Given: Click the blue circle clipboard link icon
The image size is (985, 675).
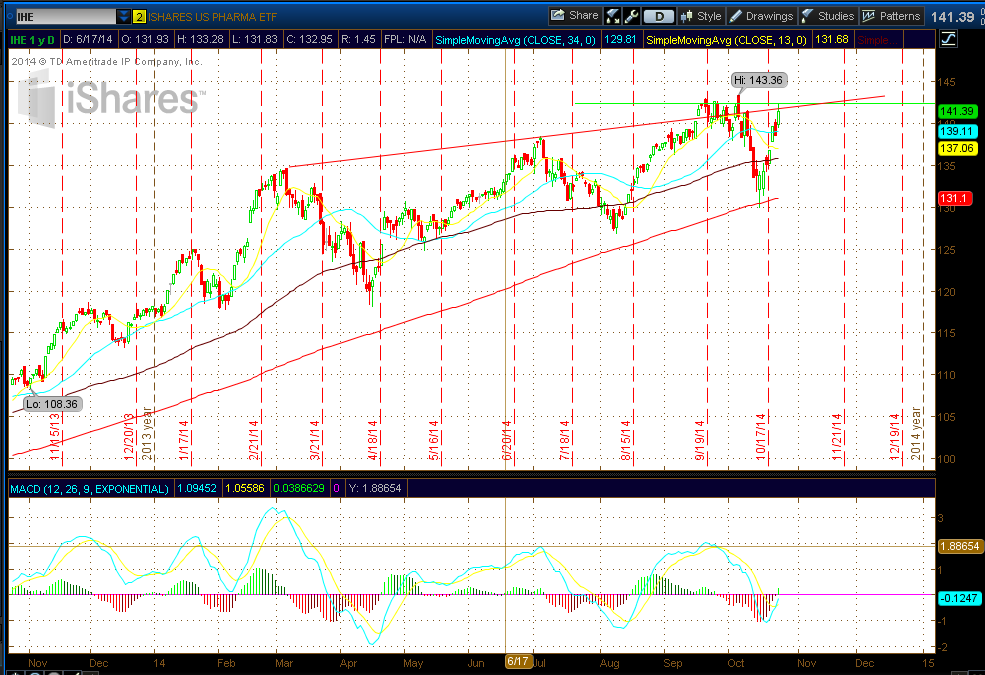Looking at the screenshot, I should tap(9, 16).
